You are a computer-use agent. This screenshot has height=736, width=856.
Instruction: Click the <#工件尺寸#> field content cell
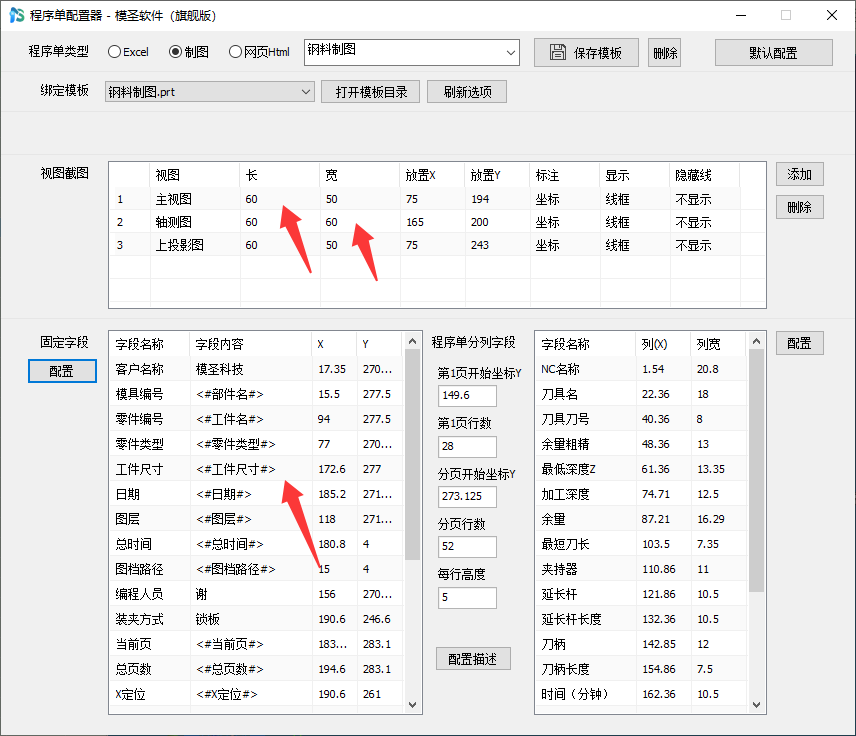251,469
